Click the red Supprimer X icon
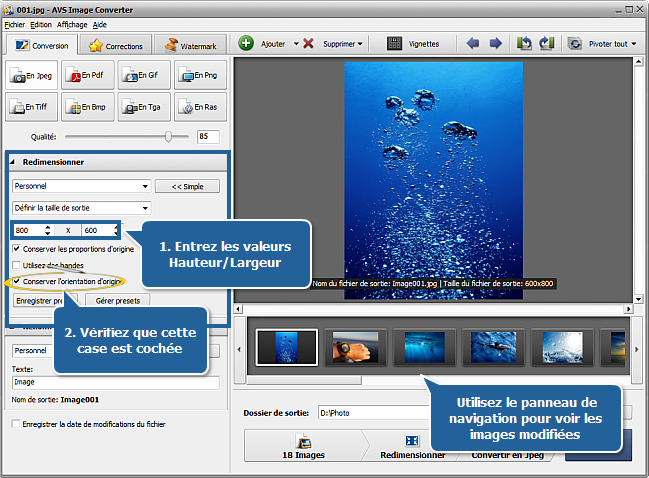Image resolution: width=649 pixels, height=478 pixels. coord(309,44)
